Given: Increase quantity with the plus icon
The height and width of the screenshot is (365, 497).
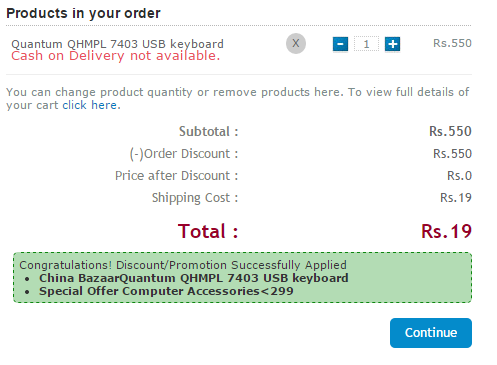Looking at the screenshot, I should [x=392, y=44].
